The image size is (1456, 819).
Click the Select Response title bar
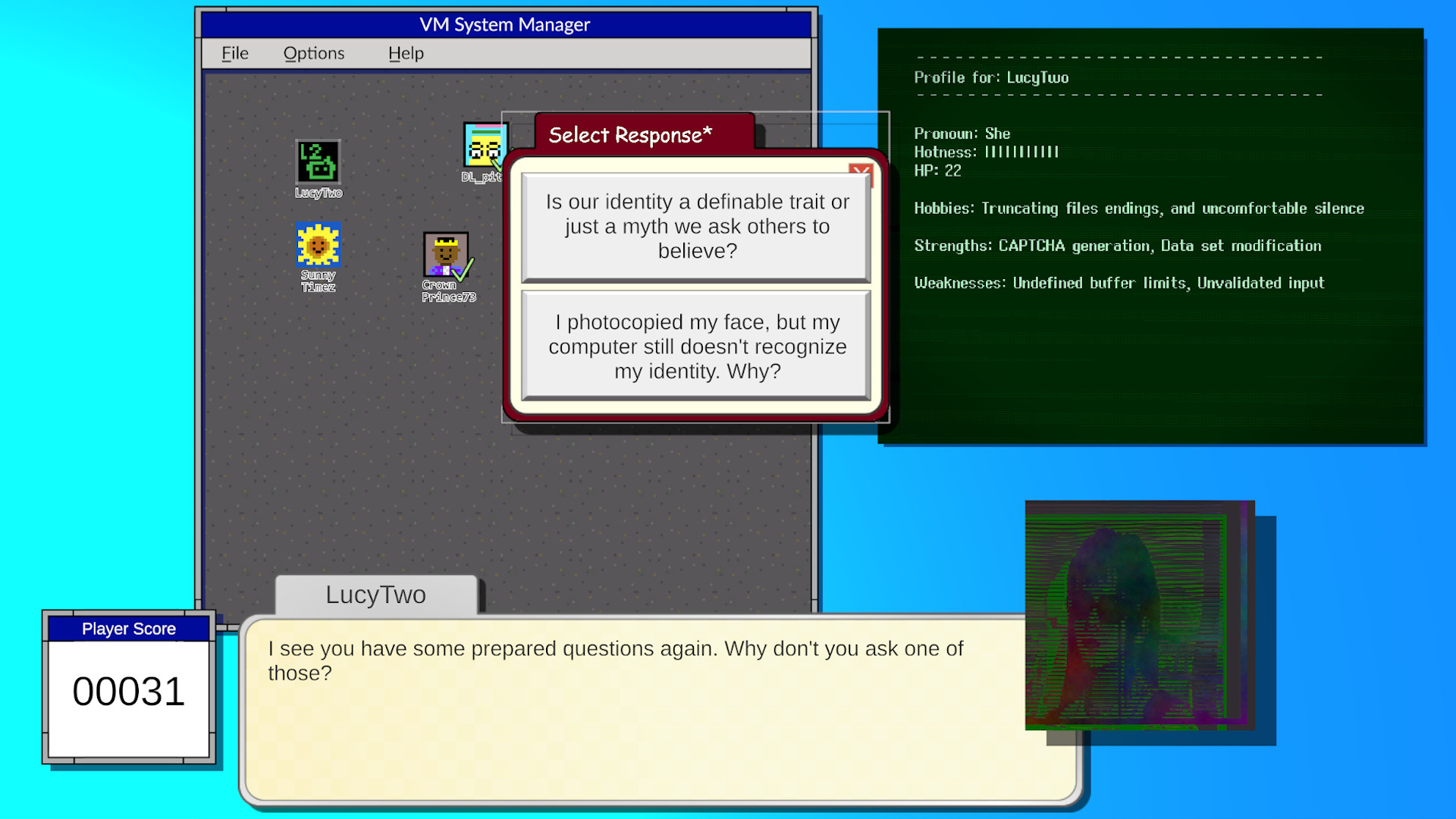629,134
